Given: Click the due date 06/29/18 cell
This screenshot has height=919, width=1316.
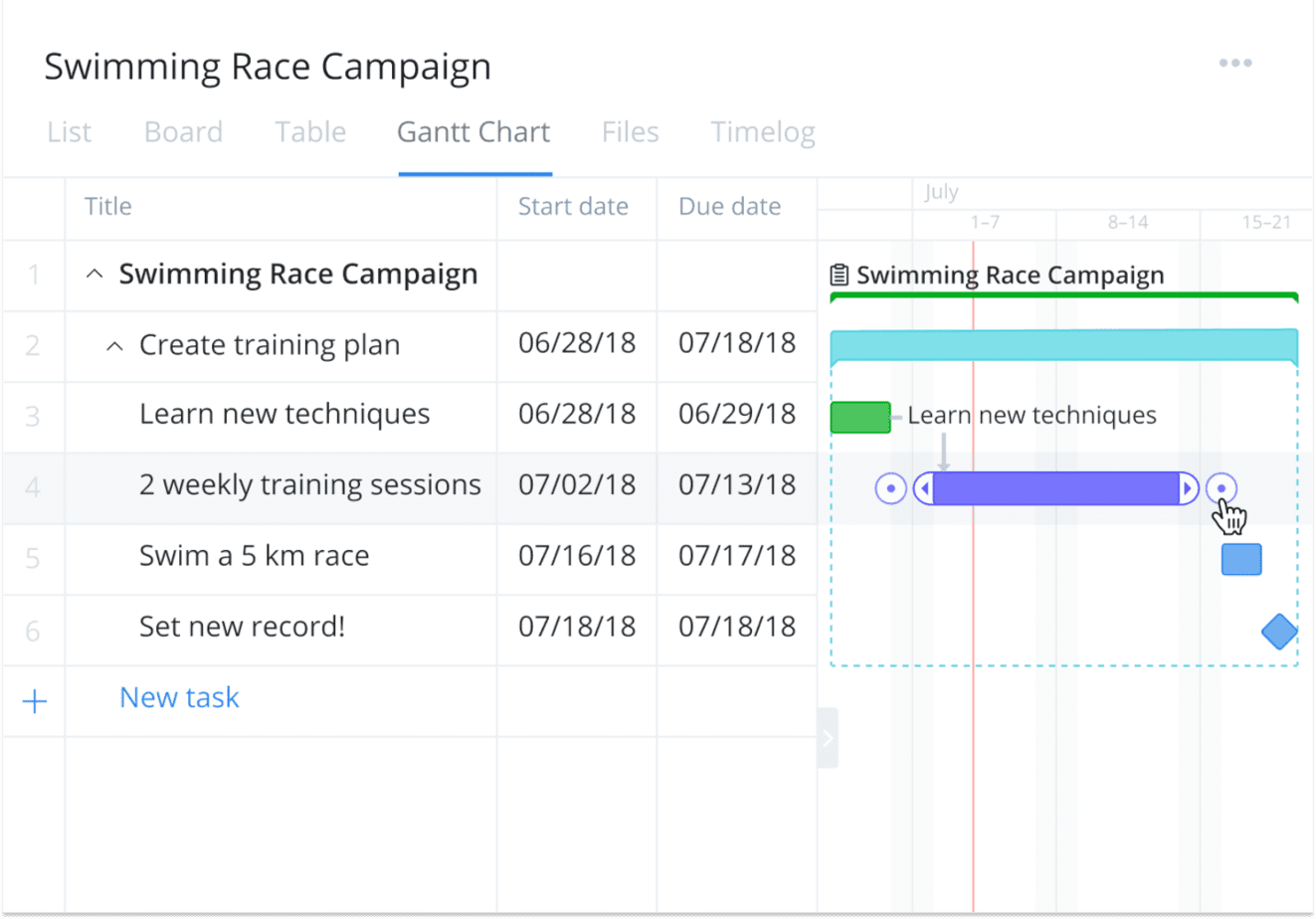Looking at the screenshot, I should (x=737, y=414).
